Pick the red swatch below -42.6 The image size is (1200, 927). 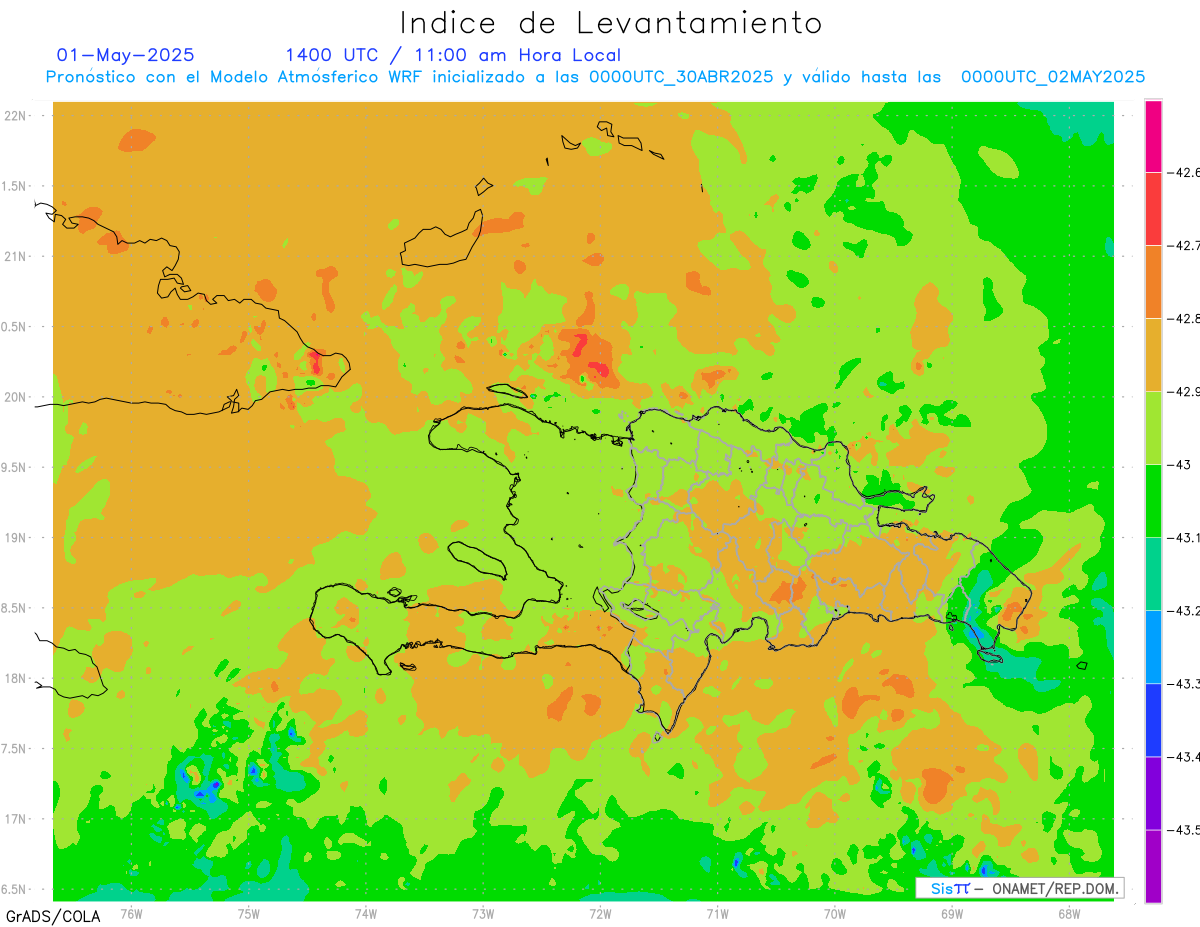[x=1153, y=209]
